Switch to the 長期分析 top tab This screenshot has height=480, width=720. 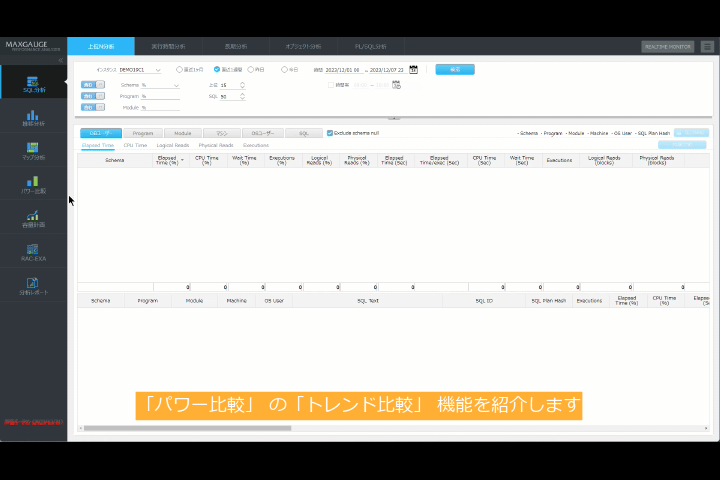coord(236,46)
